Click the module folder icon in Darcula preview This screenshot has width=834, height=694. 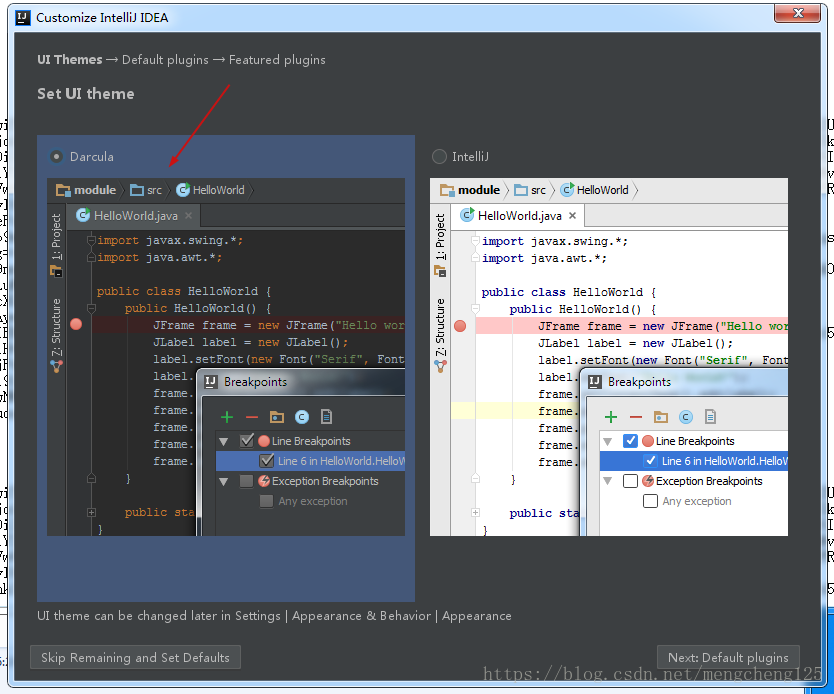point(63,190)
